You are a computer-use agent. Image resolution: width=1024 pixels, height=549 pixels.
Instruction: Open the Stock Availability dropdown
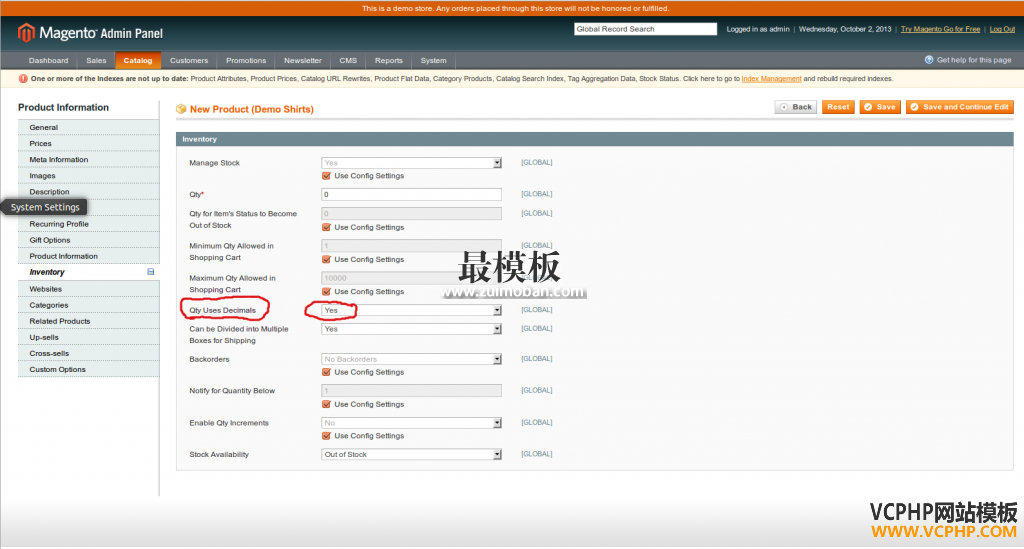pos(411,454)
